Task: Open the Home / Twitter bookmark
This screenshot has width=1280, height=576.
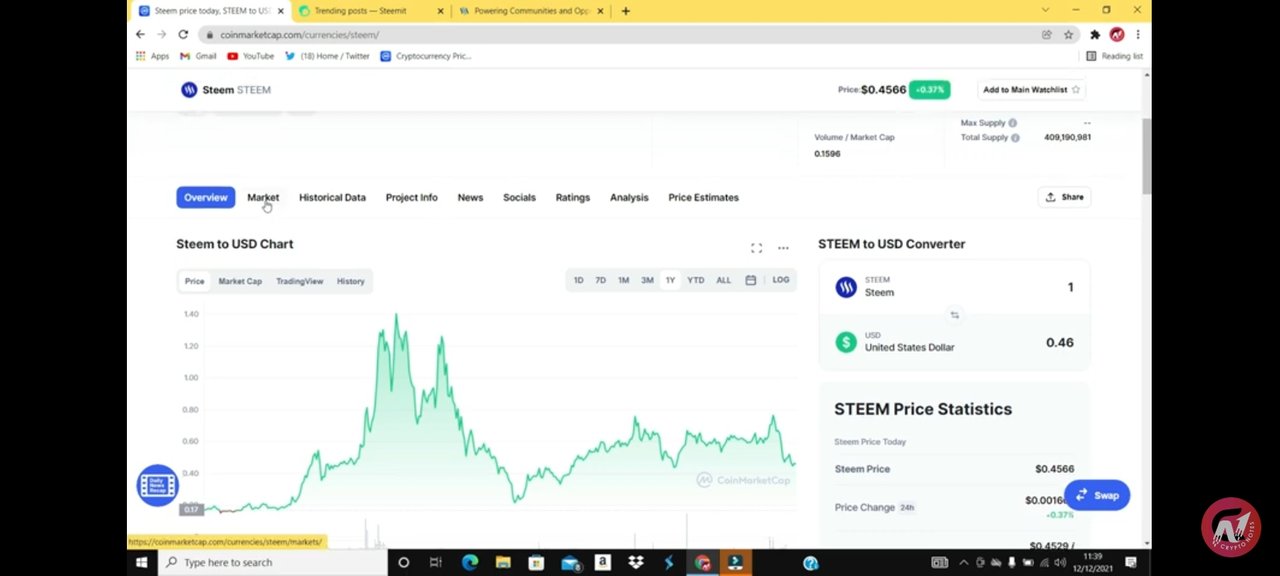Action: pyautogui.click(x=327, y=56)
